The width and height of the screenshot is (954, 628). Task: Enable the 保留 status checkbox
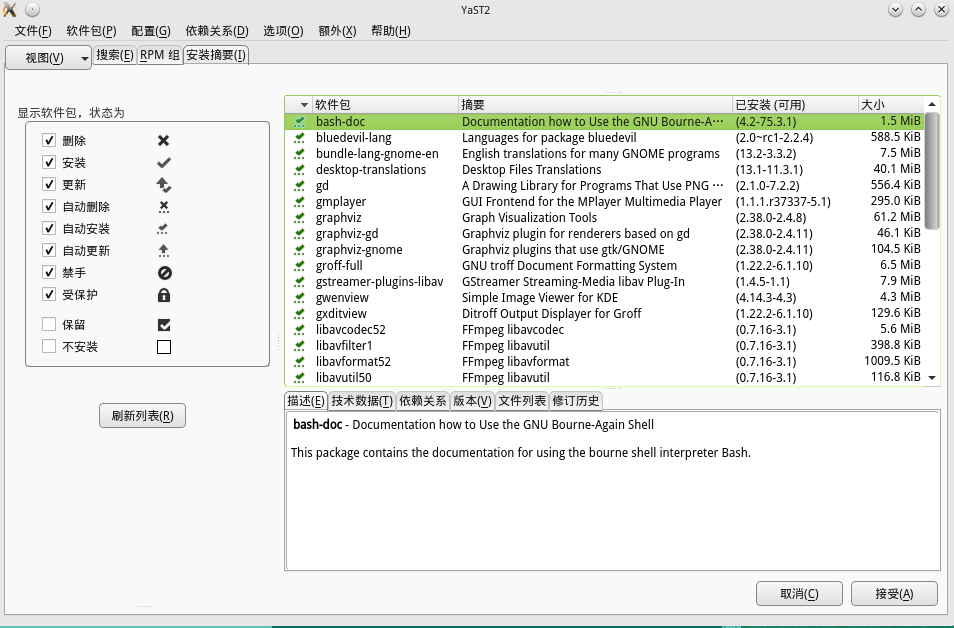pos(49,324)
